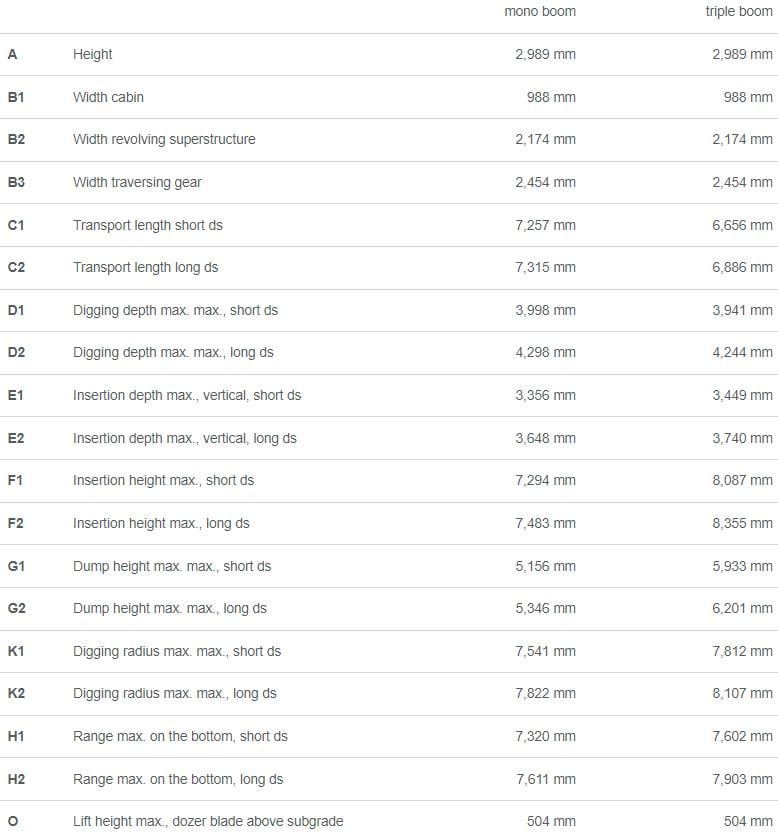The height and width of the screenshot is (835, 778).
Task: Click the B1 Width cabin label
Action: (x=108, y=97)
